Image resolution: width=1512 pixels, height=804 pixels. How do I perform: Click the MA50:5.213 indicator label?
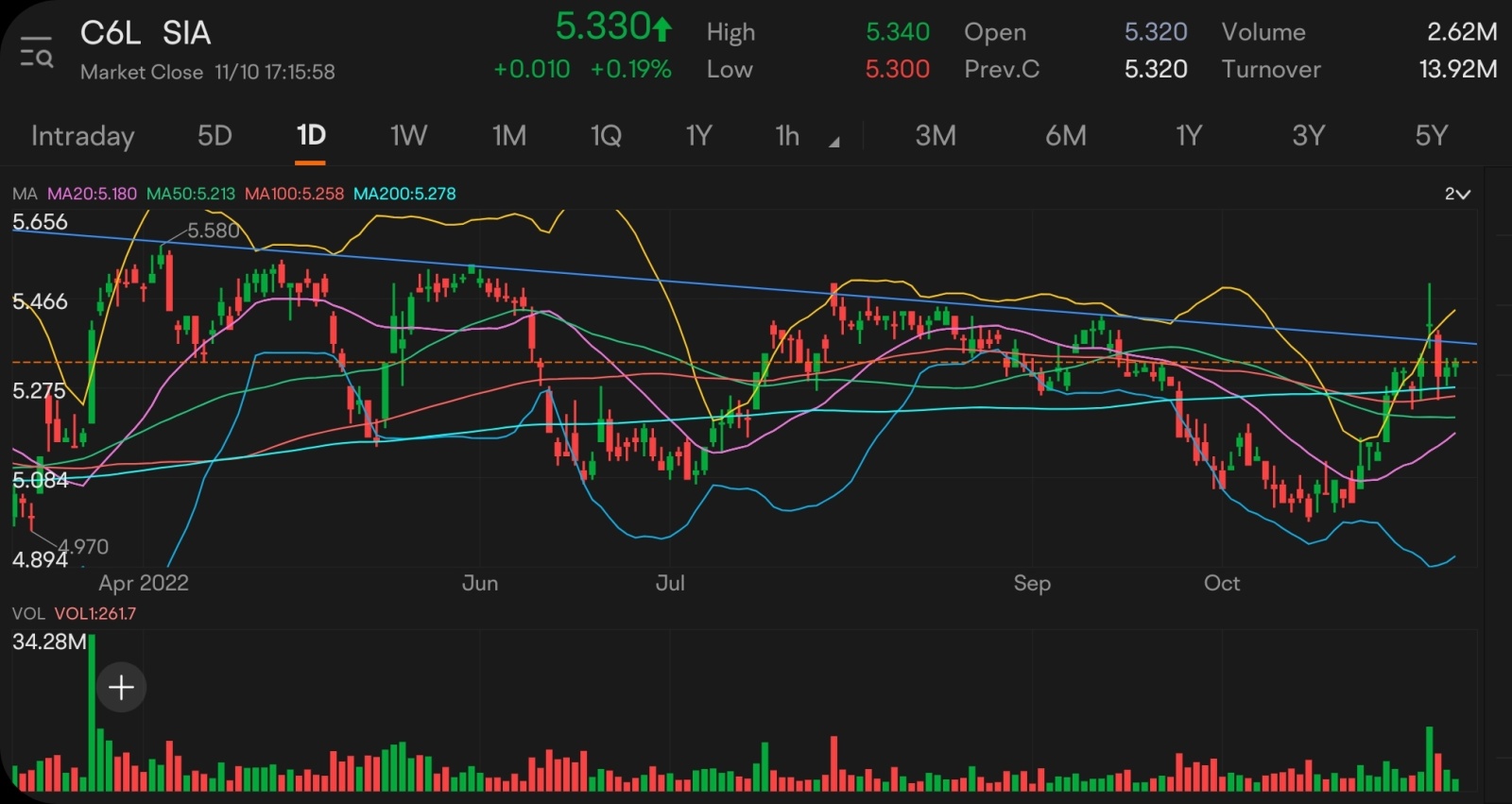[x=190, y=194]
